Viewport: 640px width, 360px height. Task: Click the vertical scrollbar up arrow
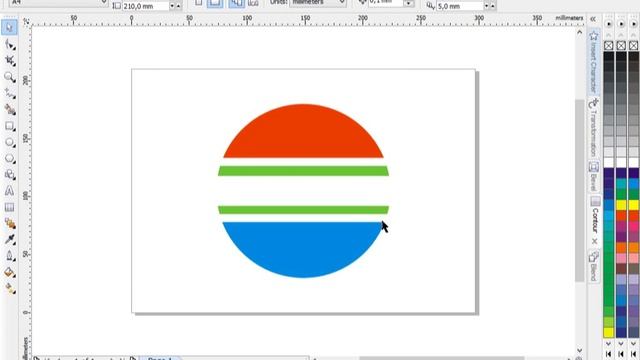580,32
